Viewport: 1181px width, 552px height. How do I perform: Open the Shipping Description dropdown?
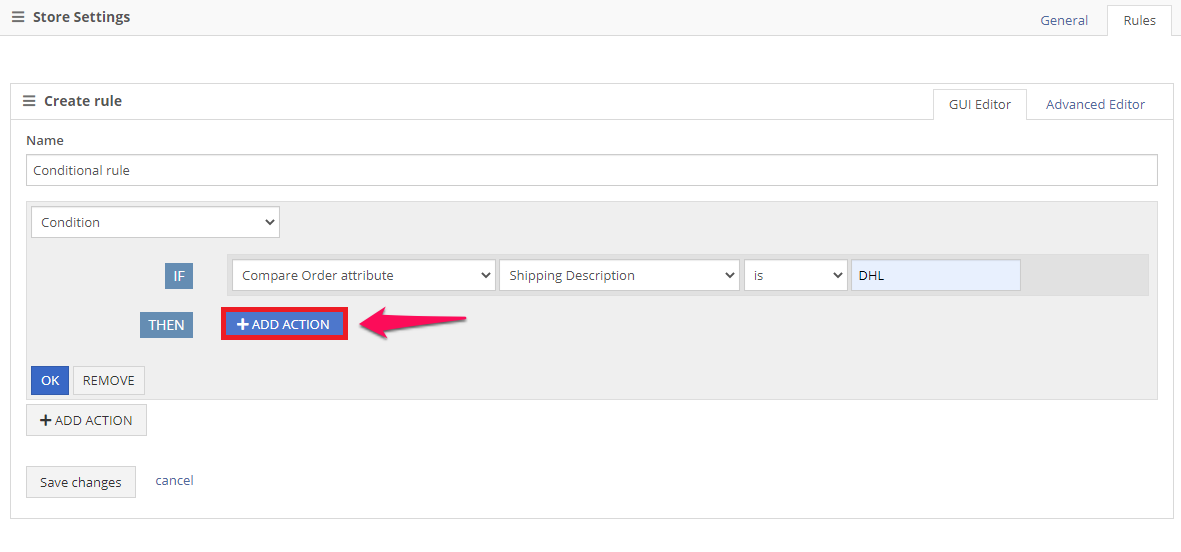click(x=619, y=276)
